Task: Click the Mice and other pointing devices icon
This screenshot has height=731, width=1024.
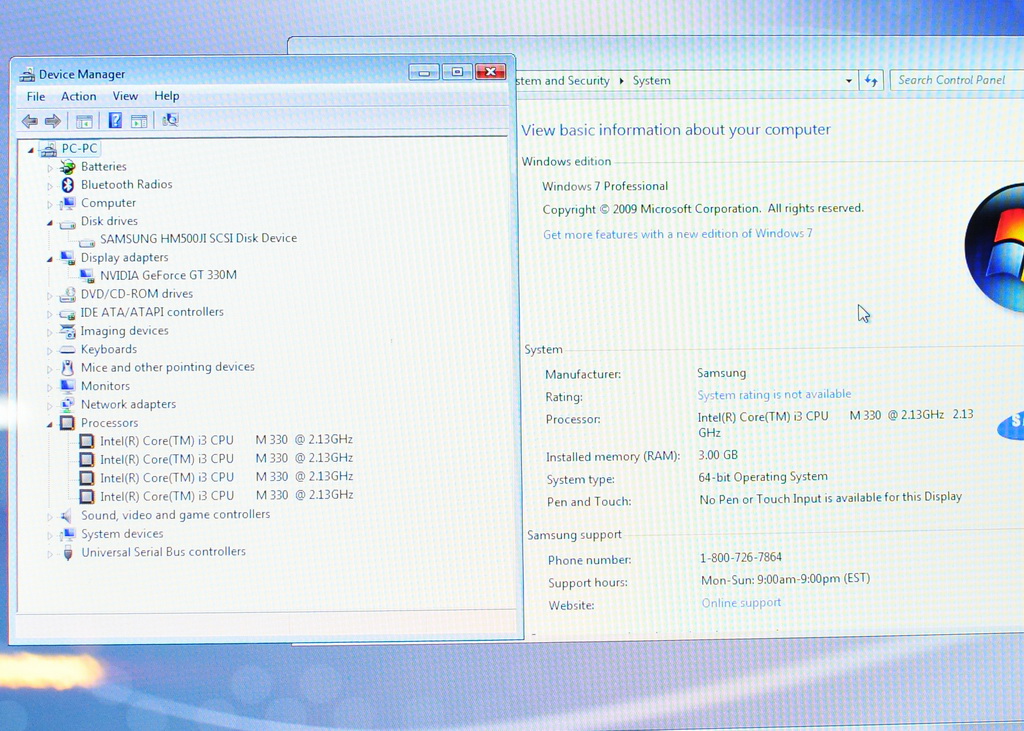Action: 67,368
